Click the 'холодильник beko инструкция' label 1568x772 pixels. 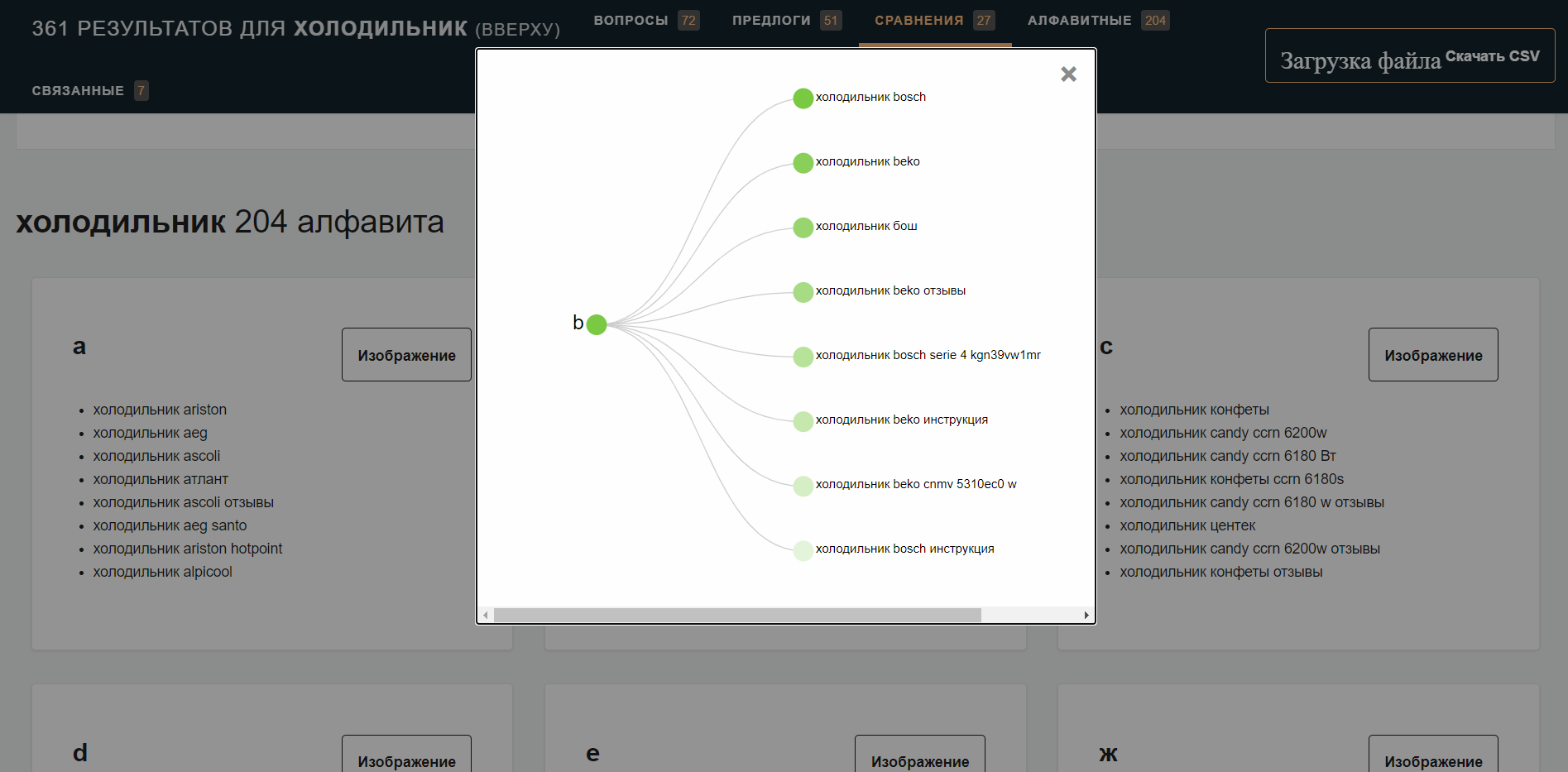(x=902, y=420)
